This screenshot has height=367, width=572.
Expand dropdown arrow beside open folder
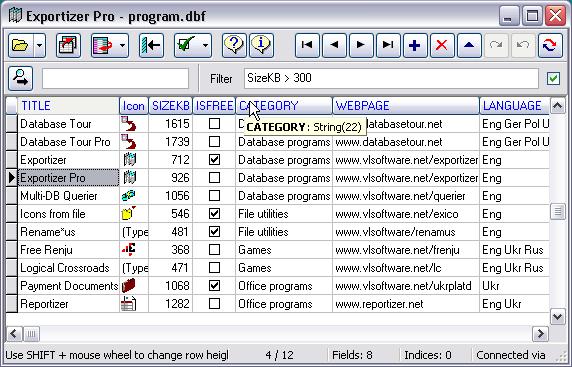tap(40, 45)
